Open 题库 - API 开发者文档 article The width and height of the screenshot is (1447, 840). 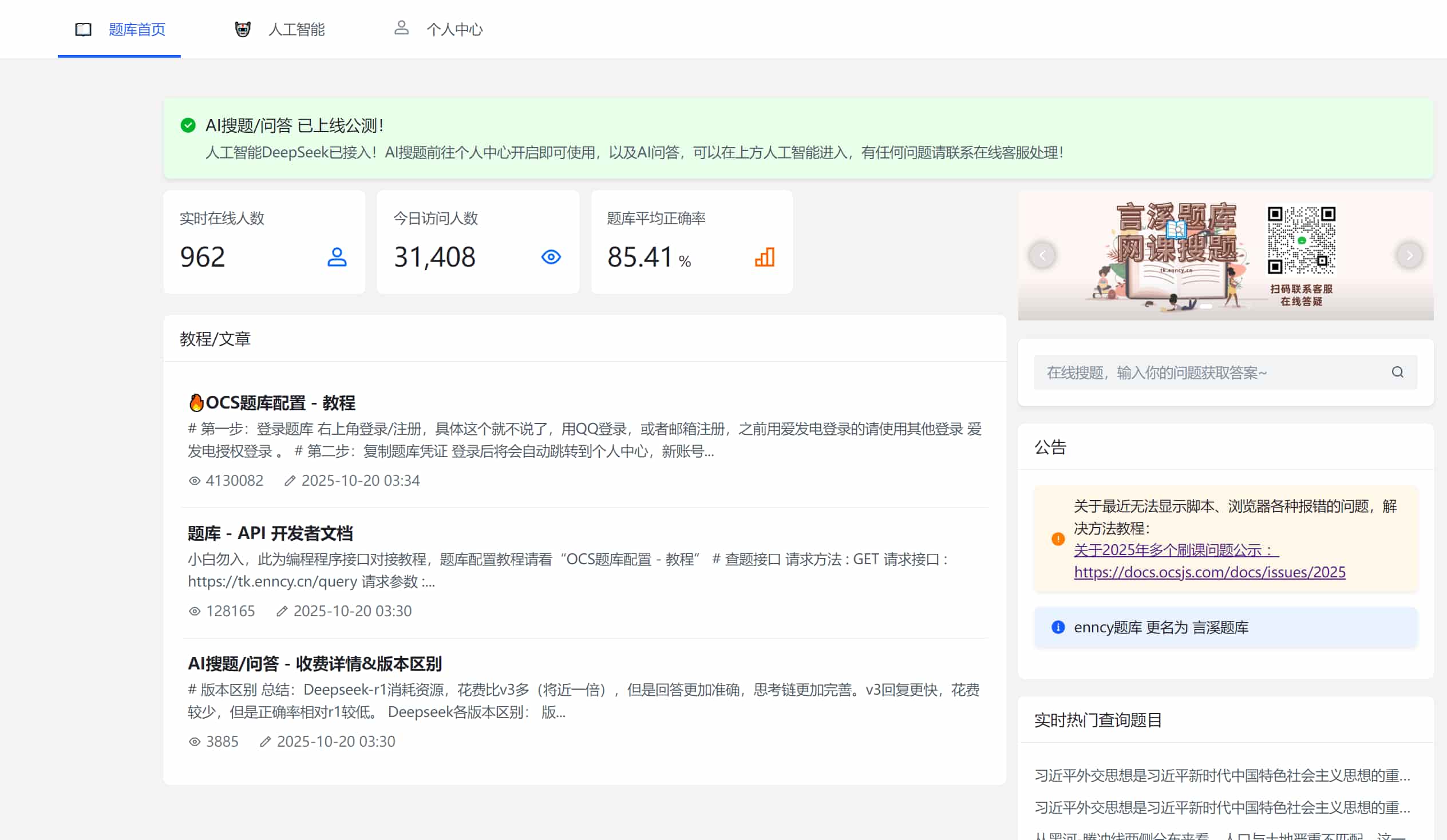coord(270,533)
